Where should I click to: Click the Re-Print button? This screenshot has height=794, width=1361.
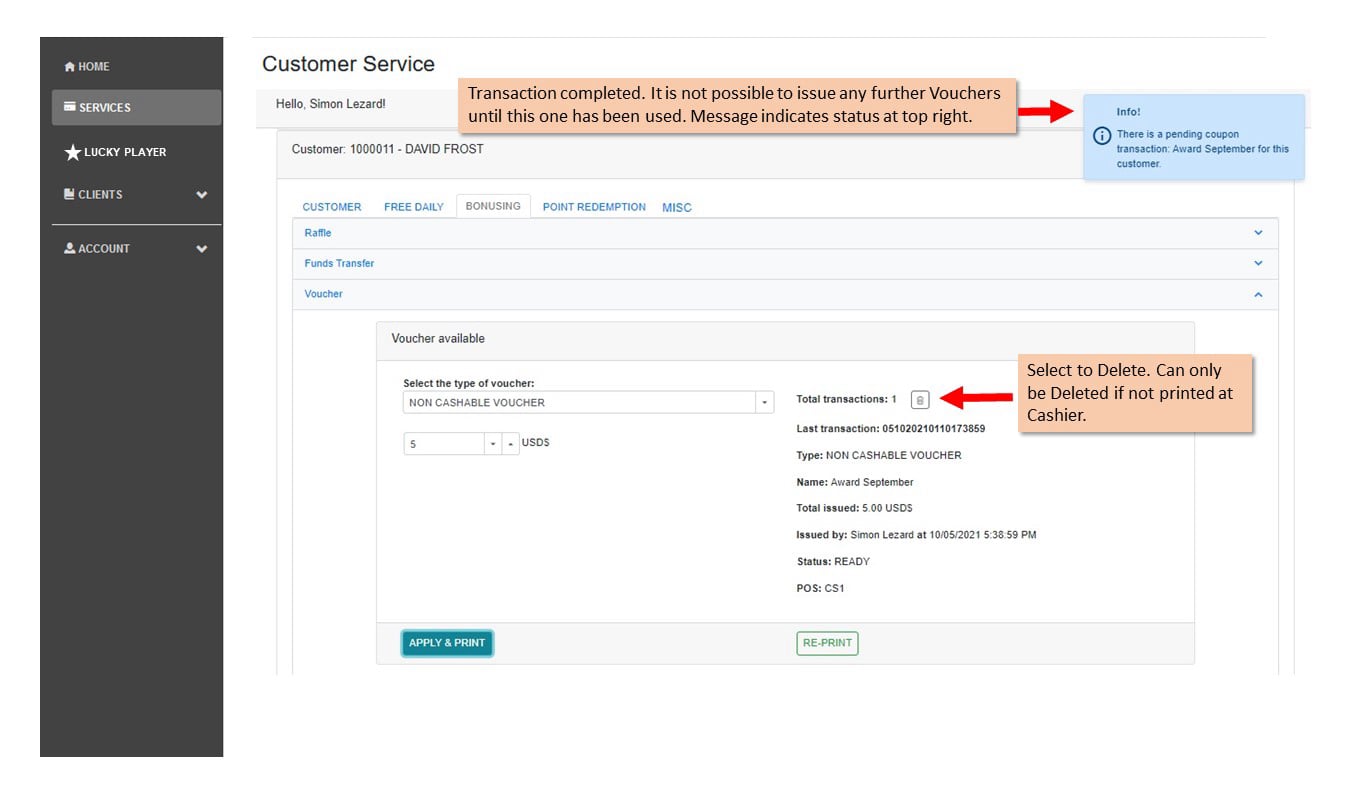[x=827, y=643]
